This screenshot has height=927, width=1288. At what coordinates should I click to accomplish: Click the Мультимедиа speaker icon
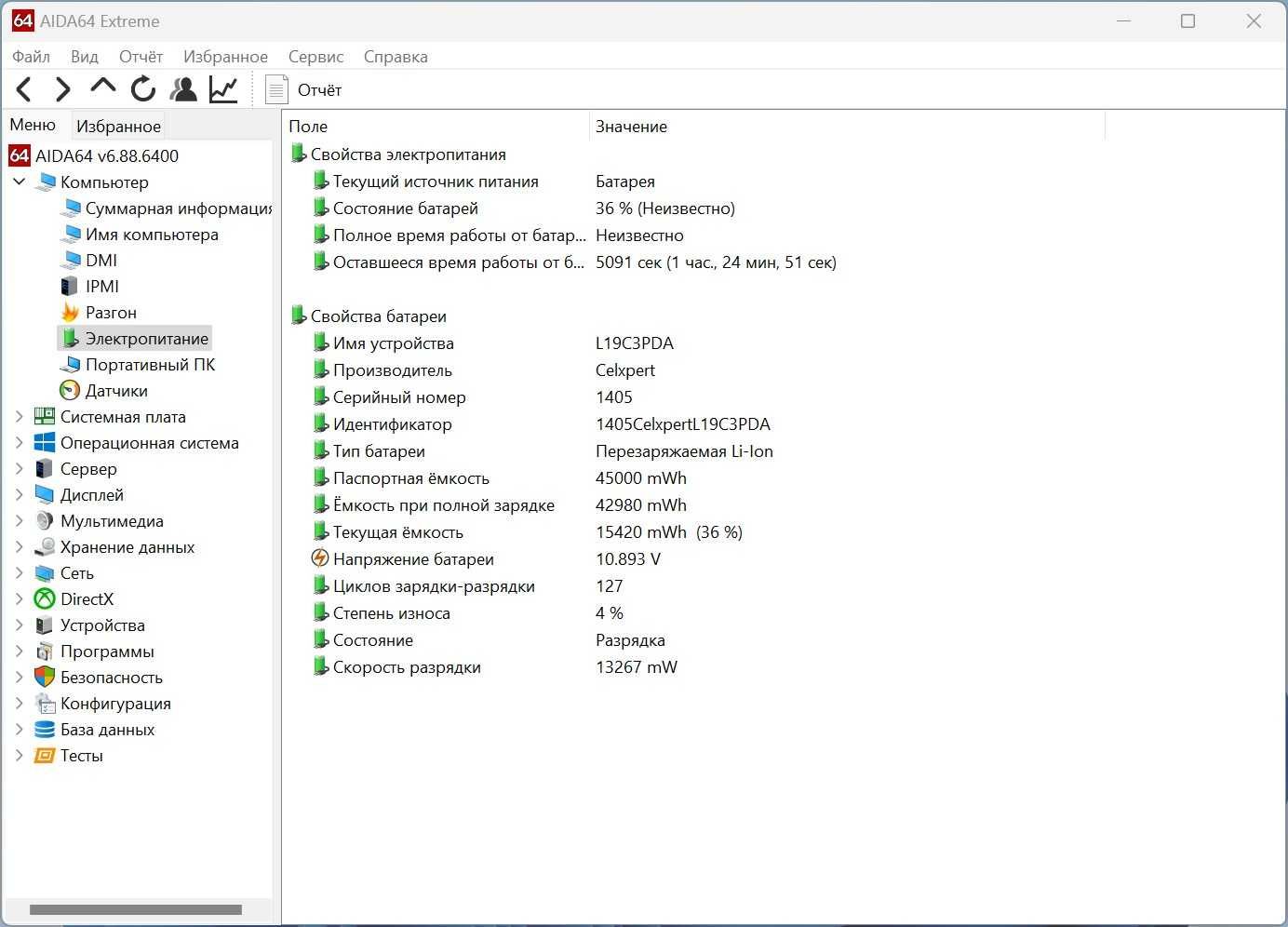44,520
